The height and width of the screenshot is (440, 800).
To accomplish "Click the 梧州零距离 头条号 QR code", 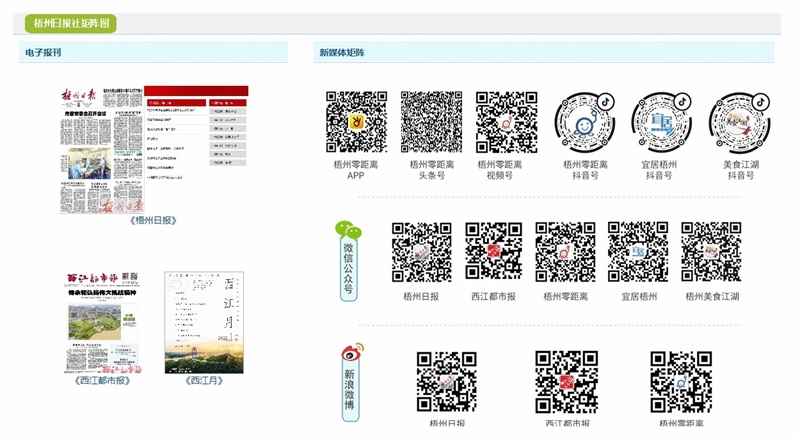I will click(x=431, y=122).
